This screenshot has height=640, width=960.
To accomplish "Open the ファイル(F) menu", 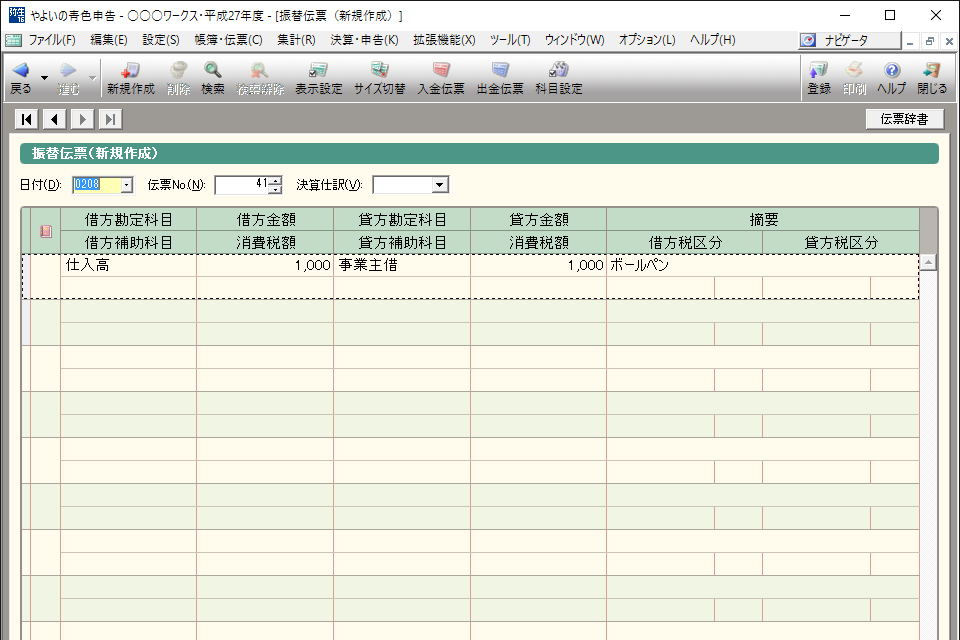I will pos(52,40).
